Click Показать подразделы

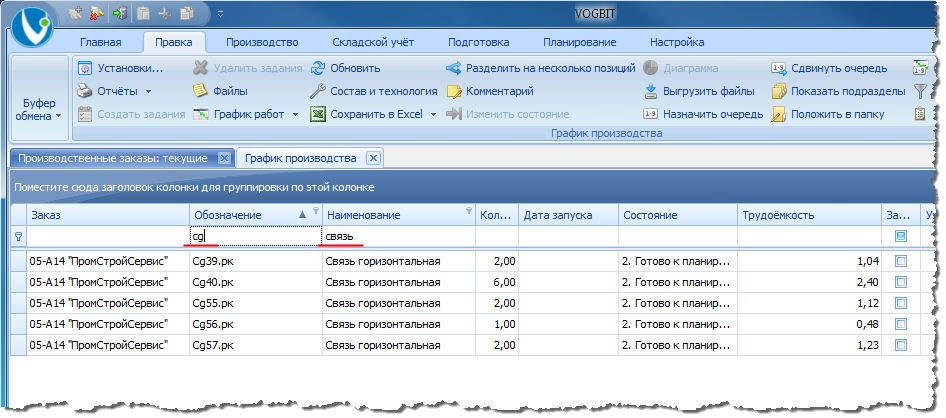click(839, 91)
